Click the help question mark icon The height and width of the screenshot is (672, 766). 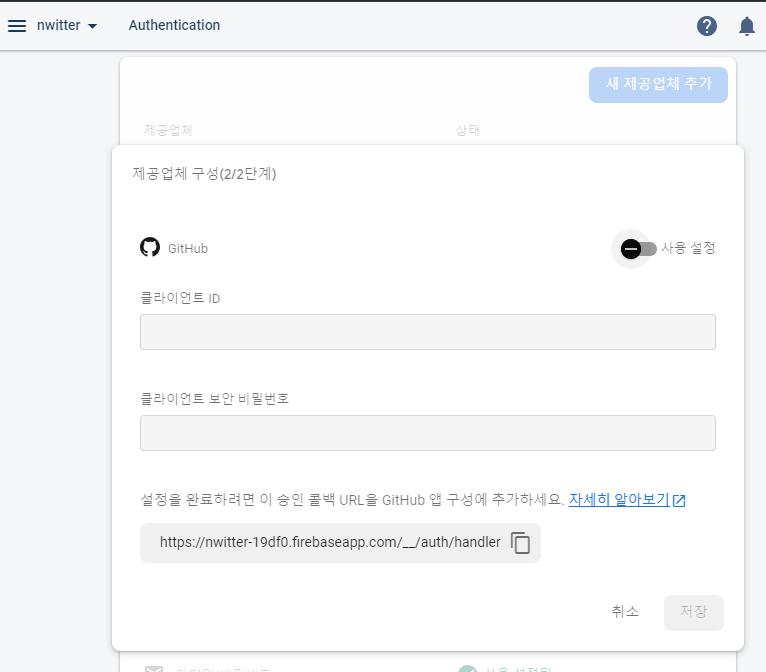tap(706, 26)
